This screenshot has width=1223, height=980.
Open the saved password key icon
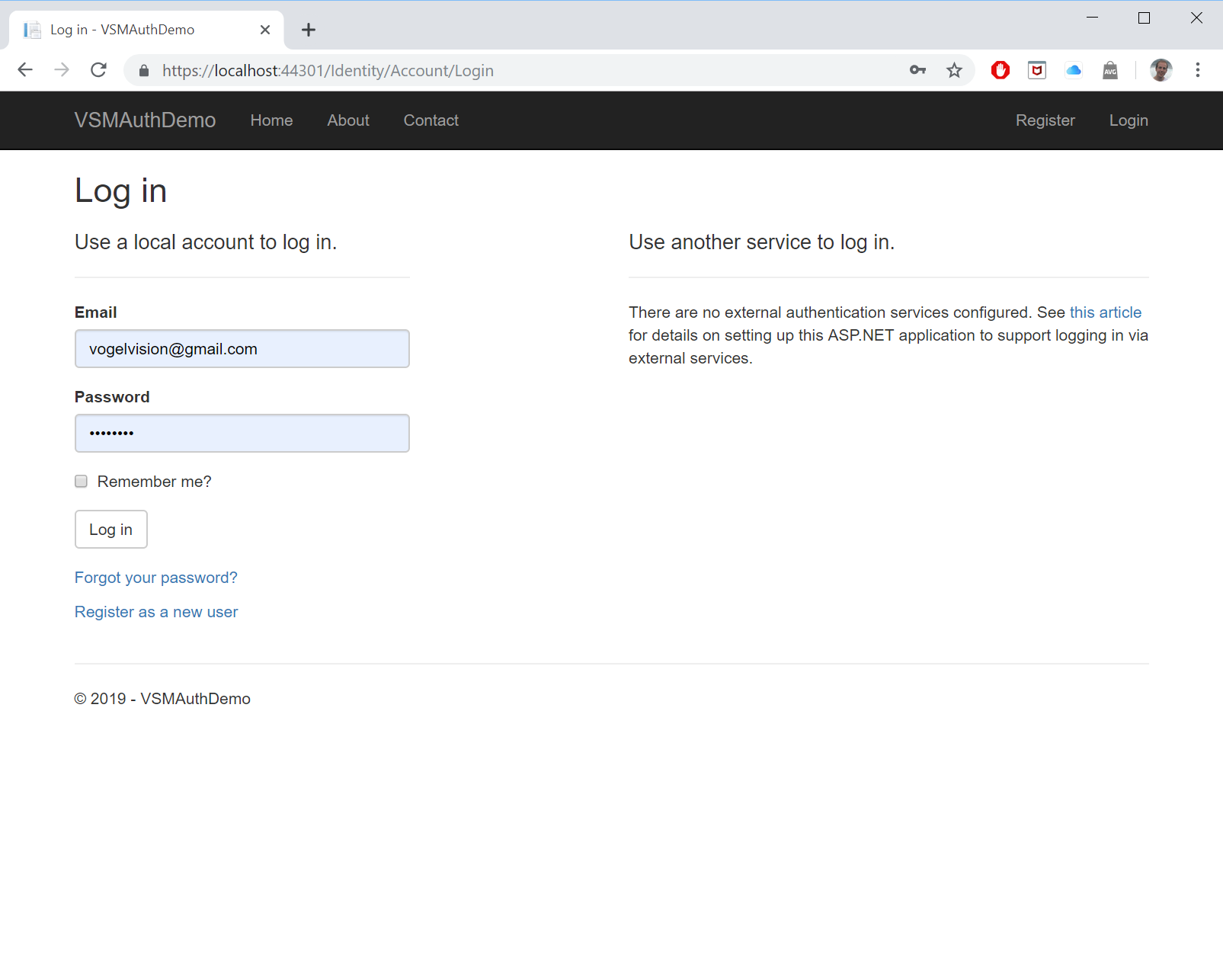(917, 70)
